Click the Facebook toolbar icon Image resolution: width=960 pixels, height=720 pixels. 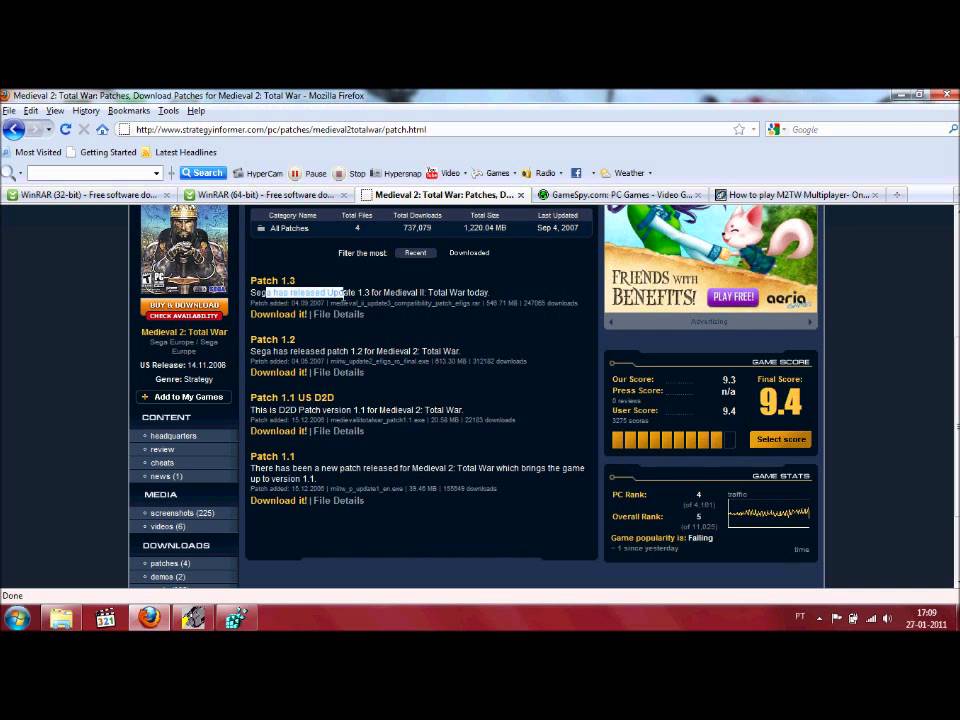tap(576, 173)
